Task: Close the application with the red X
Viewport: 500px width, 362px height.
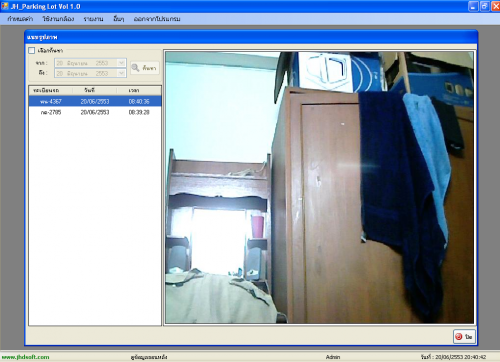Action: tap(495, 6)
